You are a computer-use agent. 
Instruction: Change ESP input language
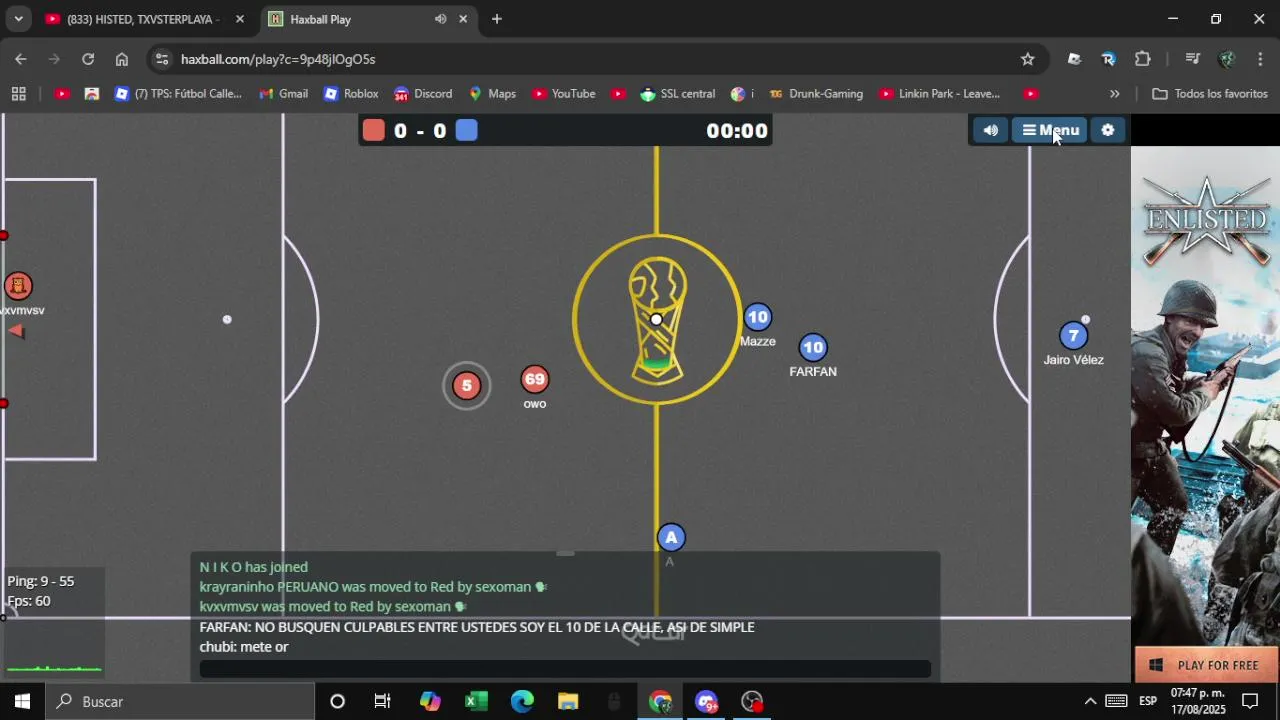(1148, 701)
